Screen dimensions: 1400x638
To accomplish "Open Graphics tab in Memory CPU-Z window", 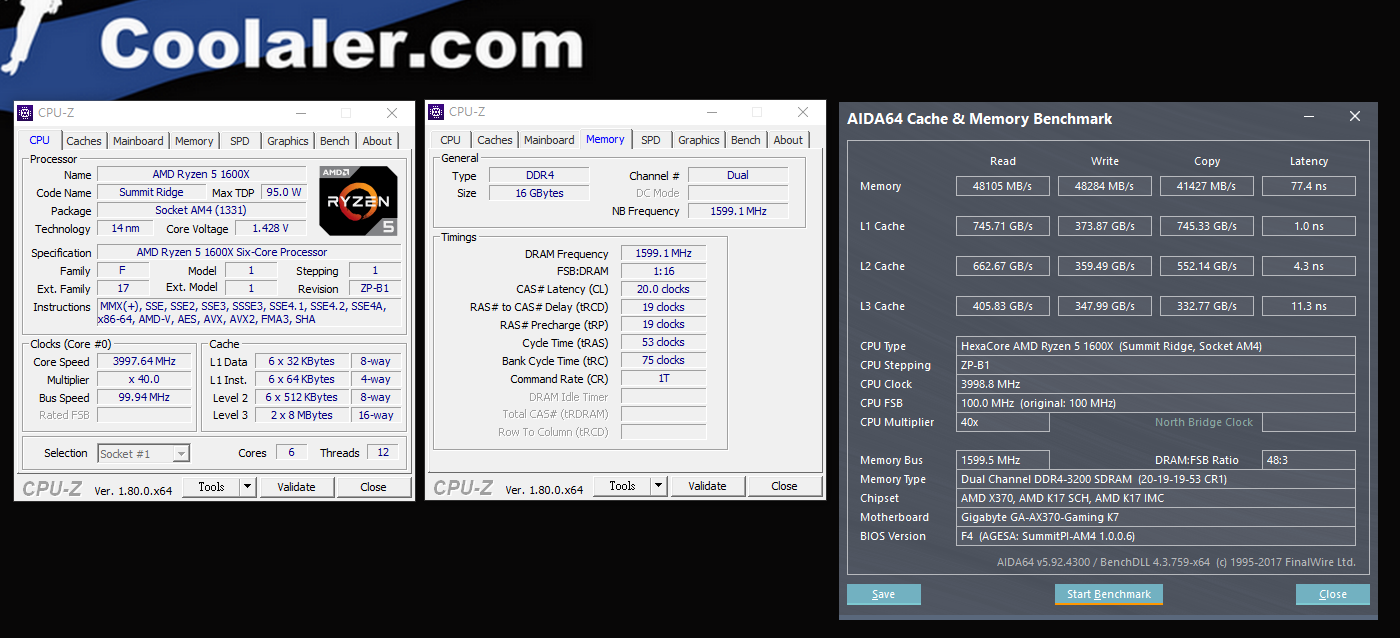I will 699,140.
